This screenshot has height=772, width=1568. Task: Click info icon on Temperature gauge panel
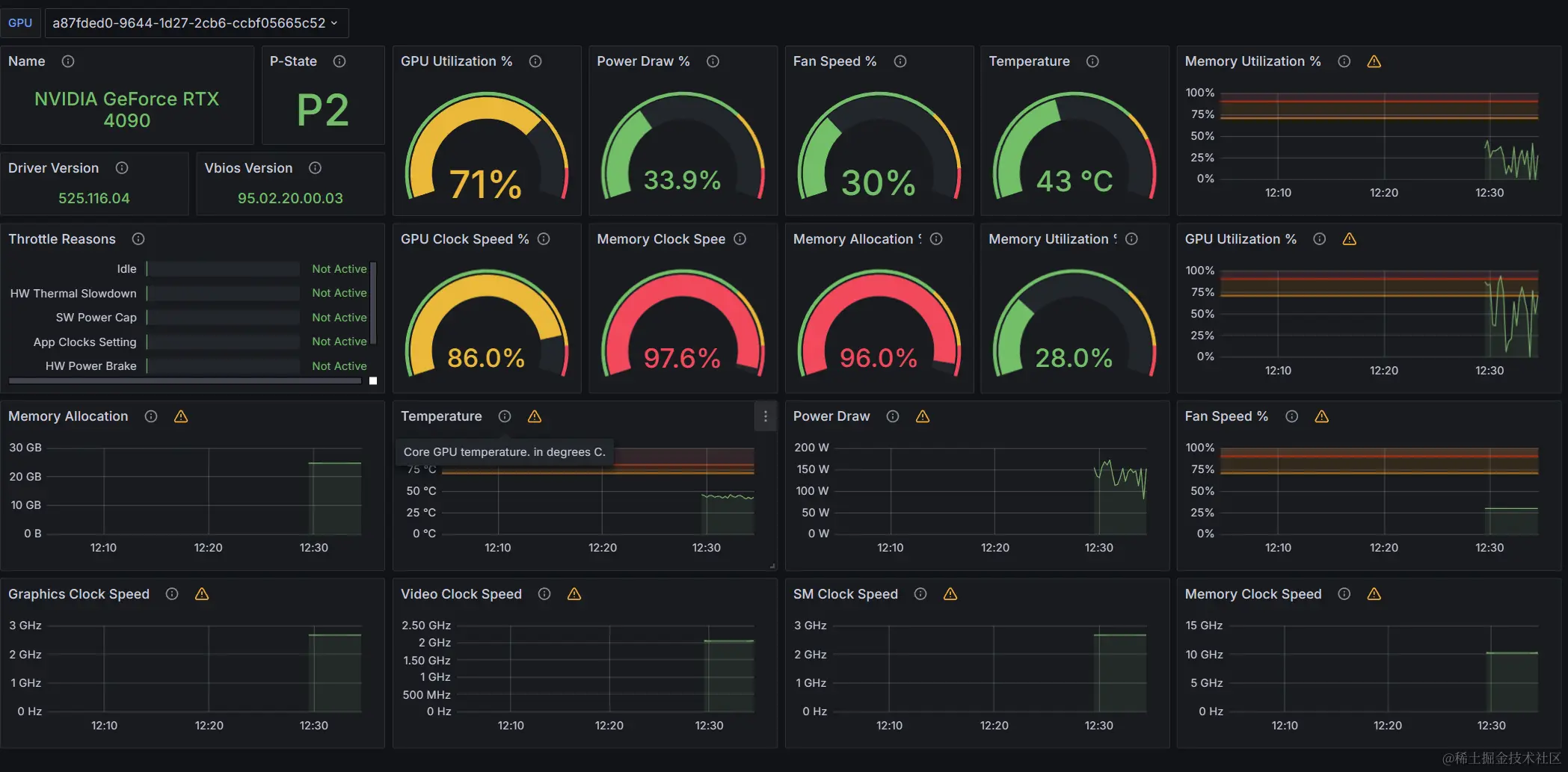click(1092, 61)
